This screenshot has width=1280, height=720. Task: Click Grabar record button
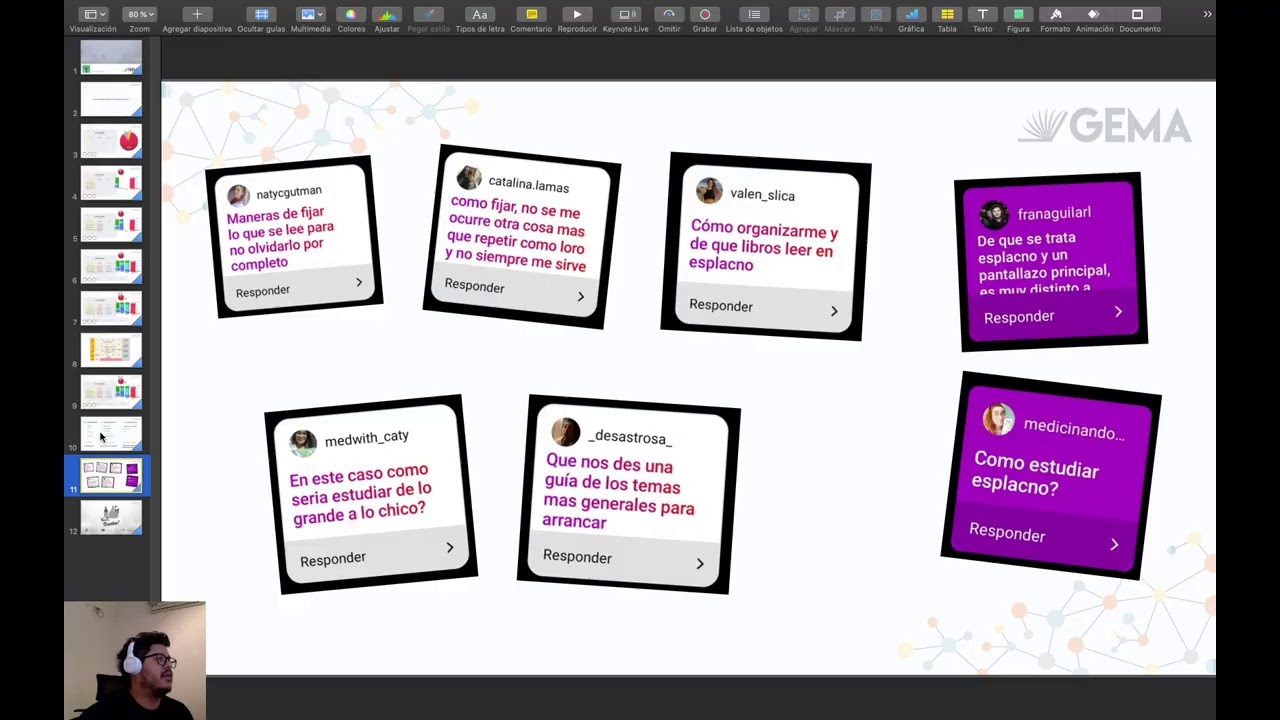[x=705, y=14]
